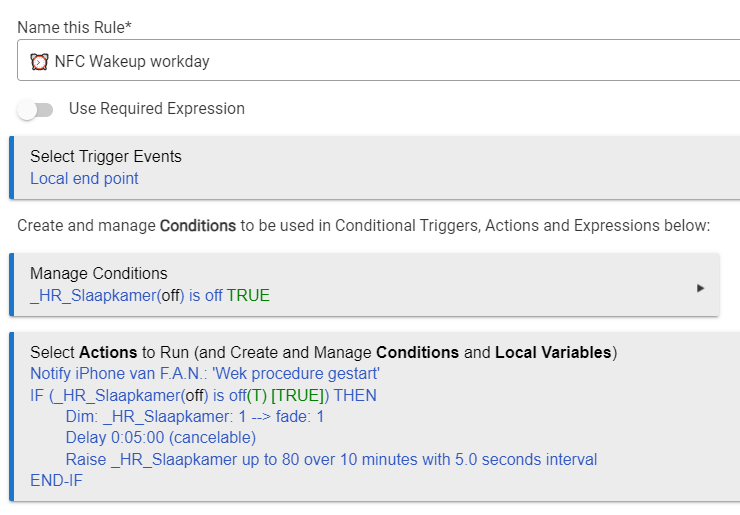Click the [TRUE] indicator in the IF statement

[x=298, y=395]
